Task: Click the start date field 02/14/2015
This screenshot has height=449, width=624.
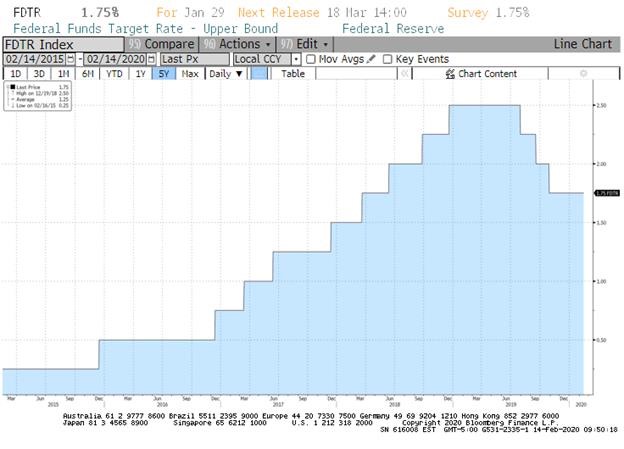Action: (x=38, y=59)
